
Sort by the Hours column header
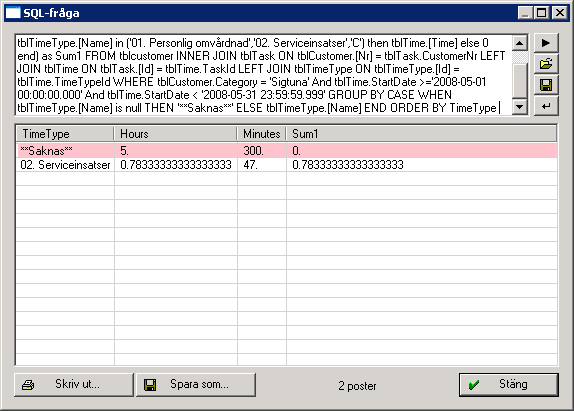(x=175, y=134)
